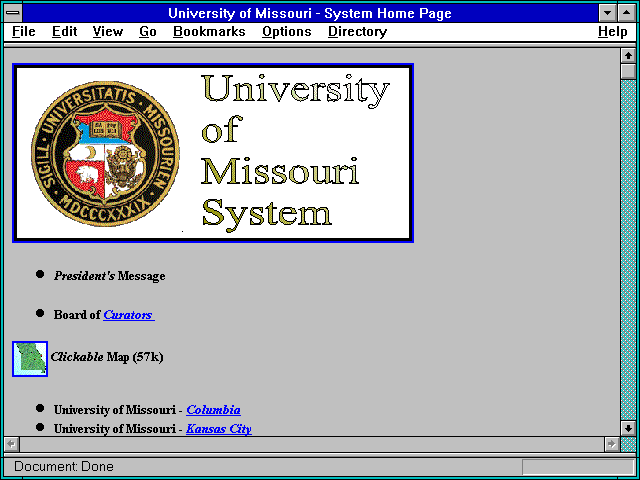Click the title bar minimize arrow
Screen dimensions: 640x480
coord(607,13)
